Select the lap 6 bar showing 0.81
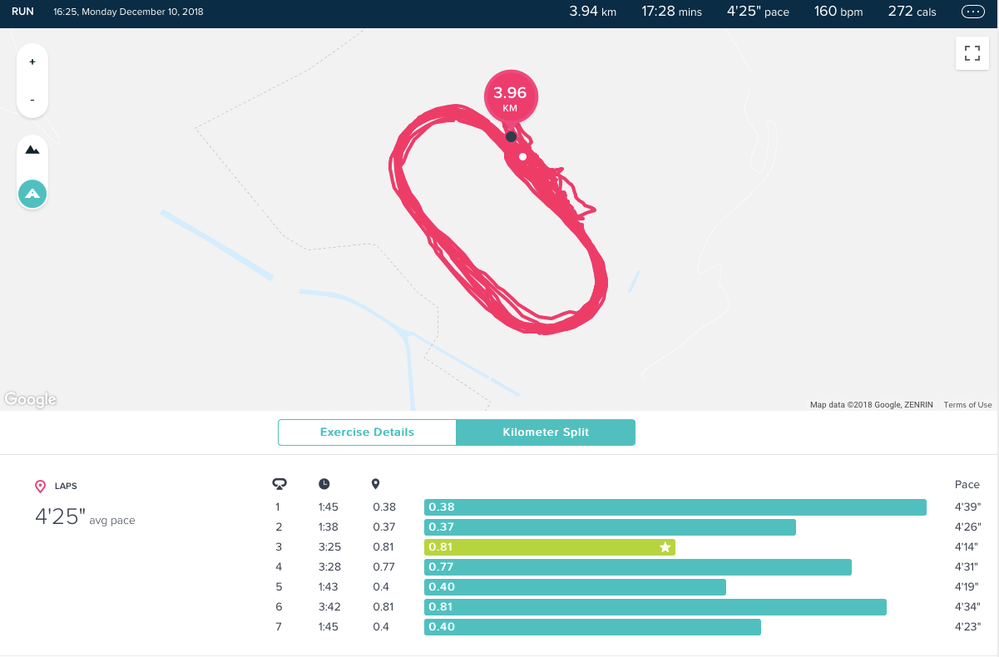 coord(655,607)
